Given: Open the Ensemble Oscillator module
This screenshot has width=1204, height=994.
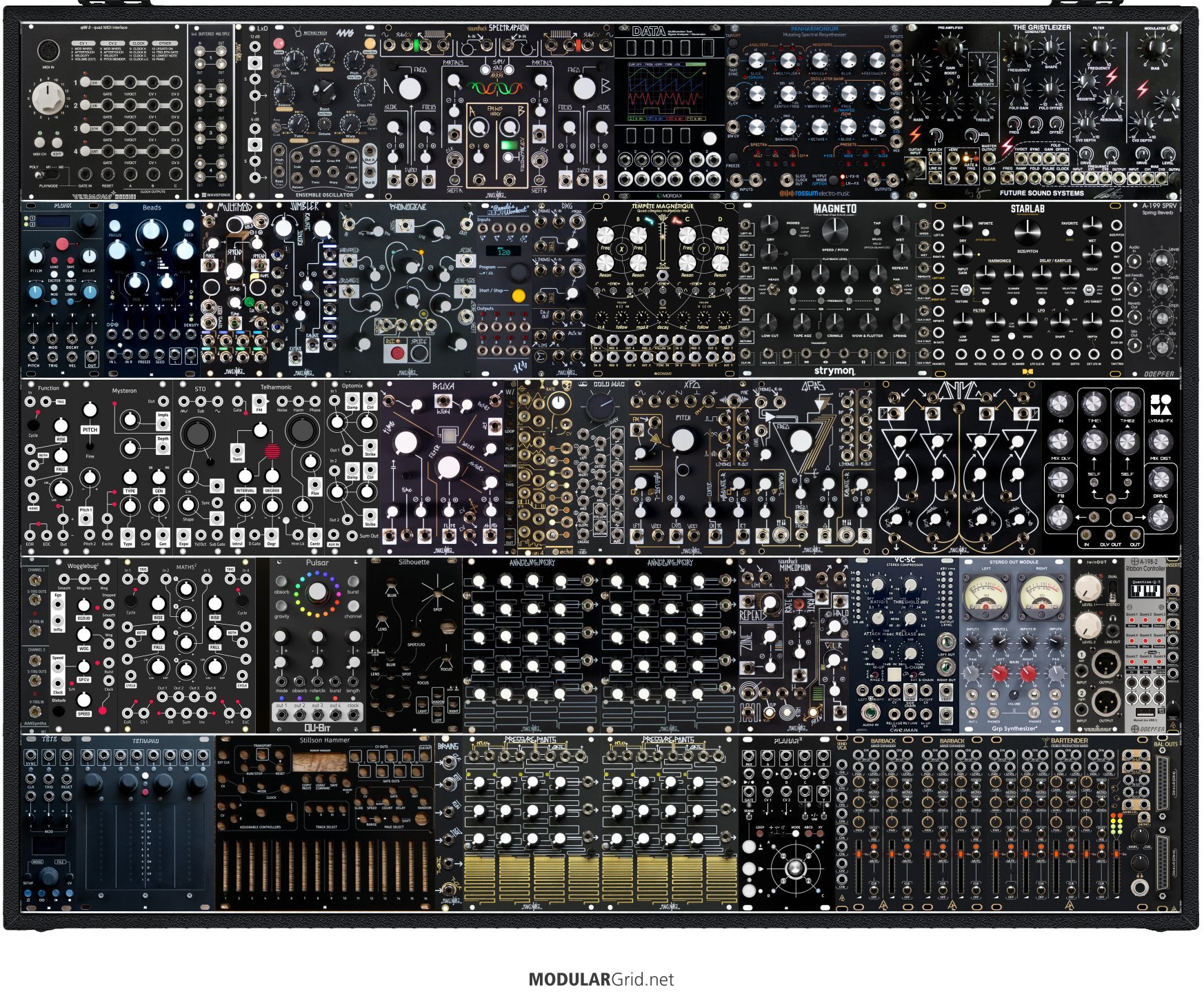Looking at the screenshot, I should point(325,112).
